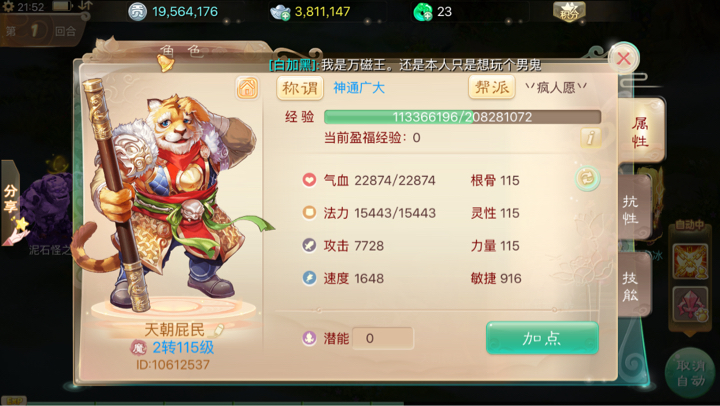Open the info icon near blessing experience
720x406 pixels.
(x=590, y=137)
